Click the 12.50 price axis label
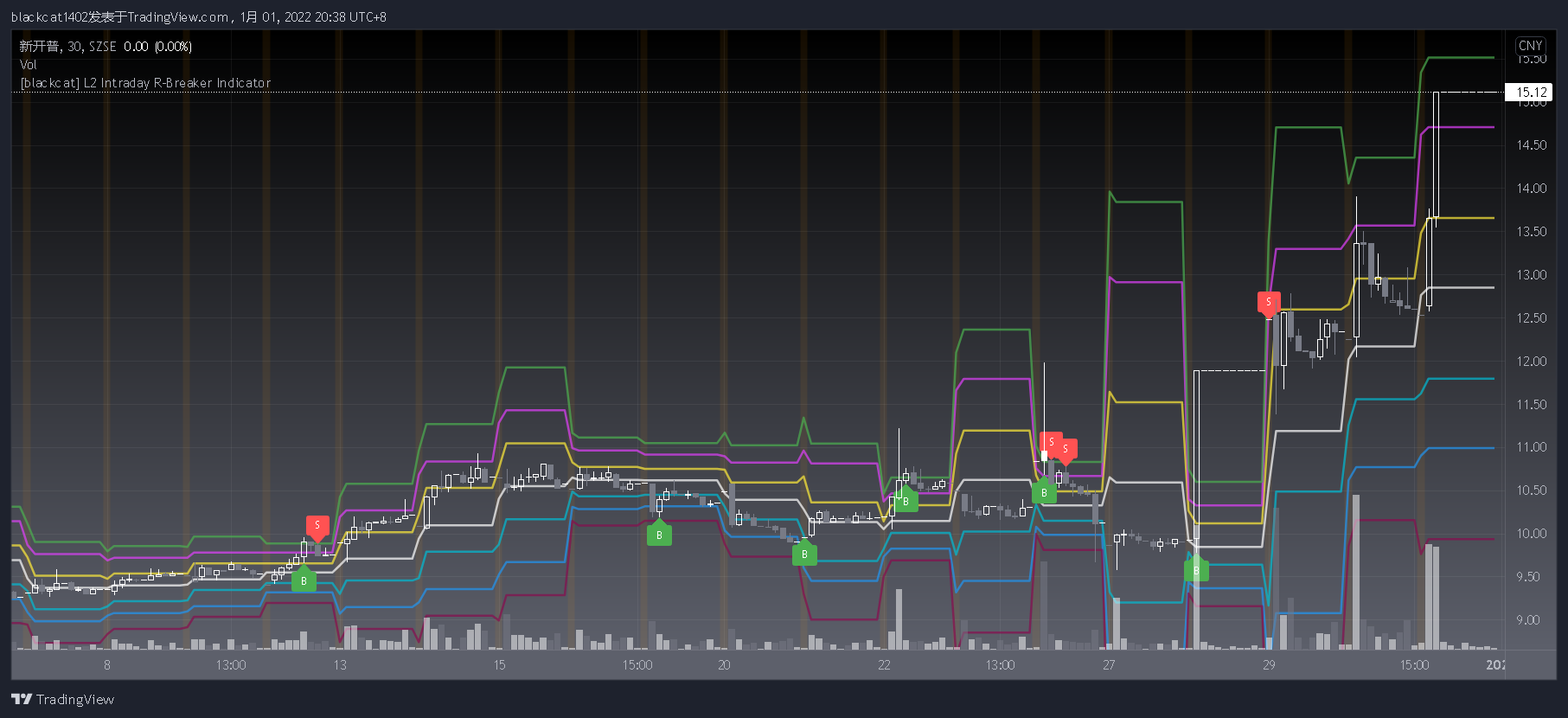1568x718 pixels. [x=1531, y=318]
